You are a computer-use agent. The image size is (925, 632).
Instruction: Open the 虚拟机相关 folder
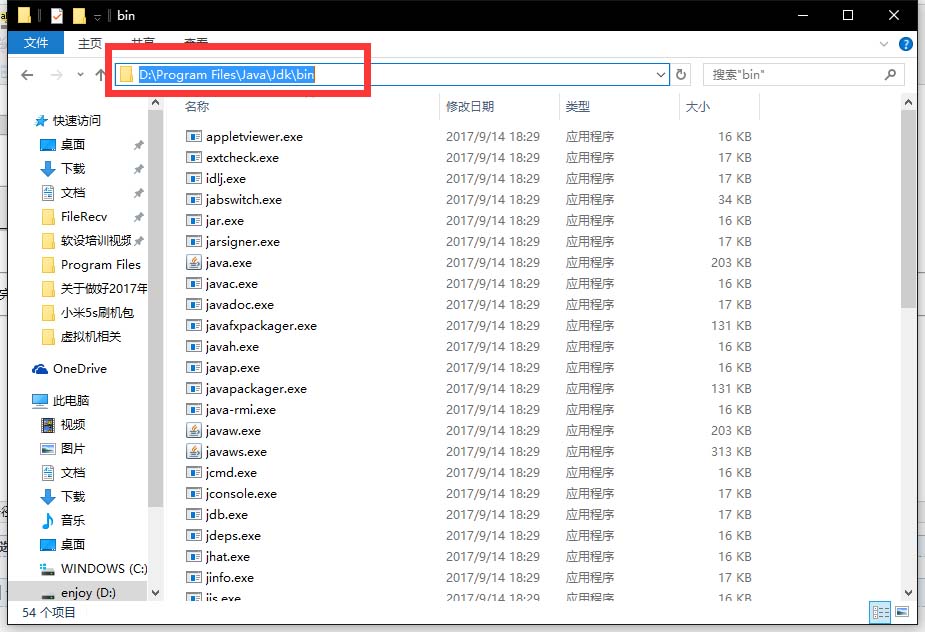click(x=90, y=337)
